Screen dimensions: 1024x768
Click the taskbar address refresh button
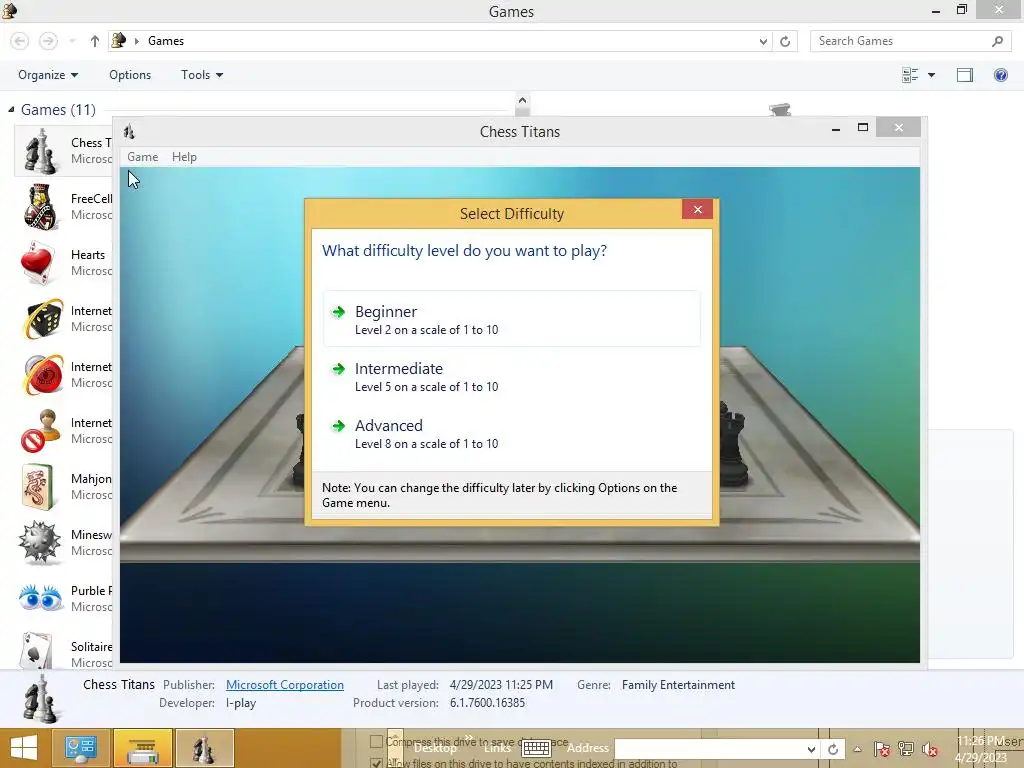coord(833,749)
